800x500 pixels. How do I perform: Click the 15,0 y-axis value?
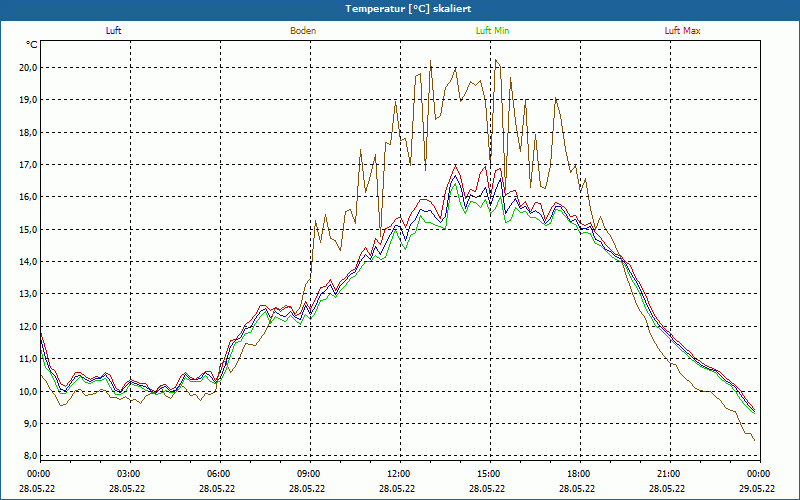click(x=29, y=229)
